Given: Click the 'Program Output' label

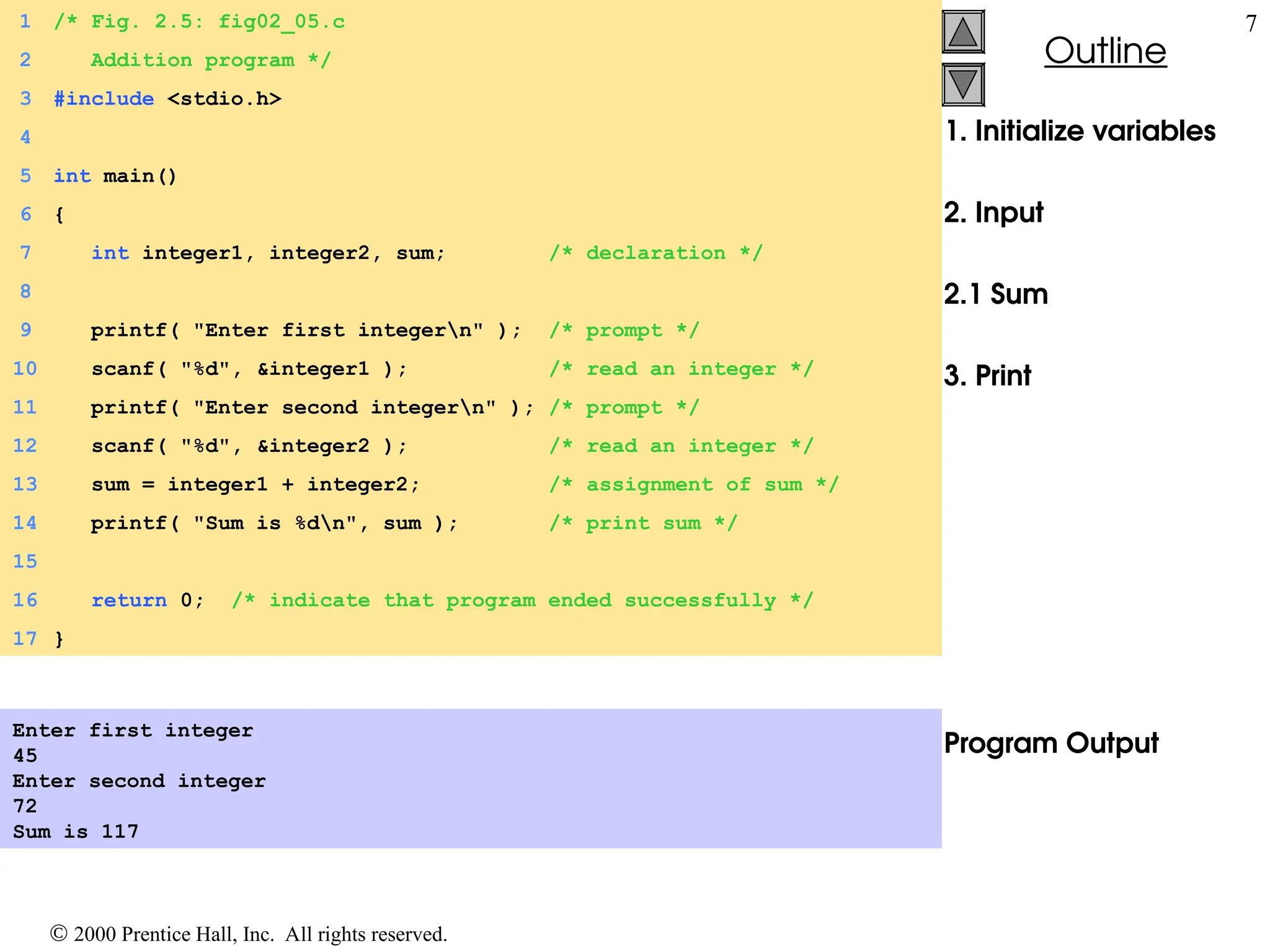Looking at the screenshot, I should click(x=1051, y=743).
